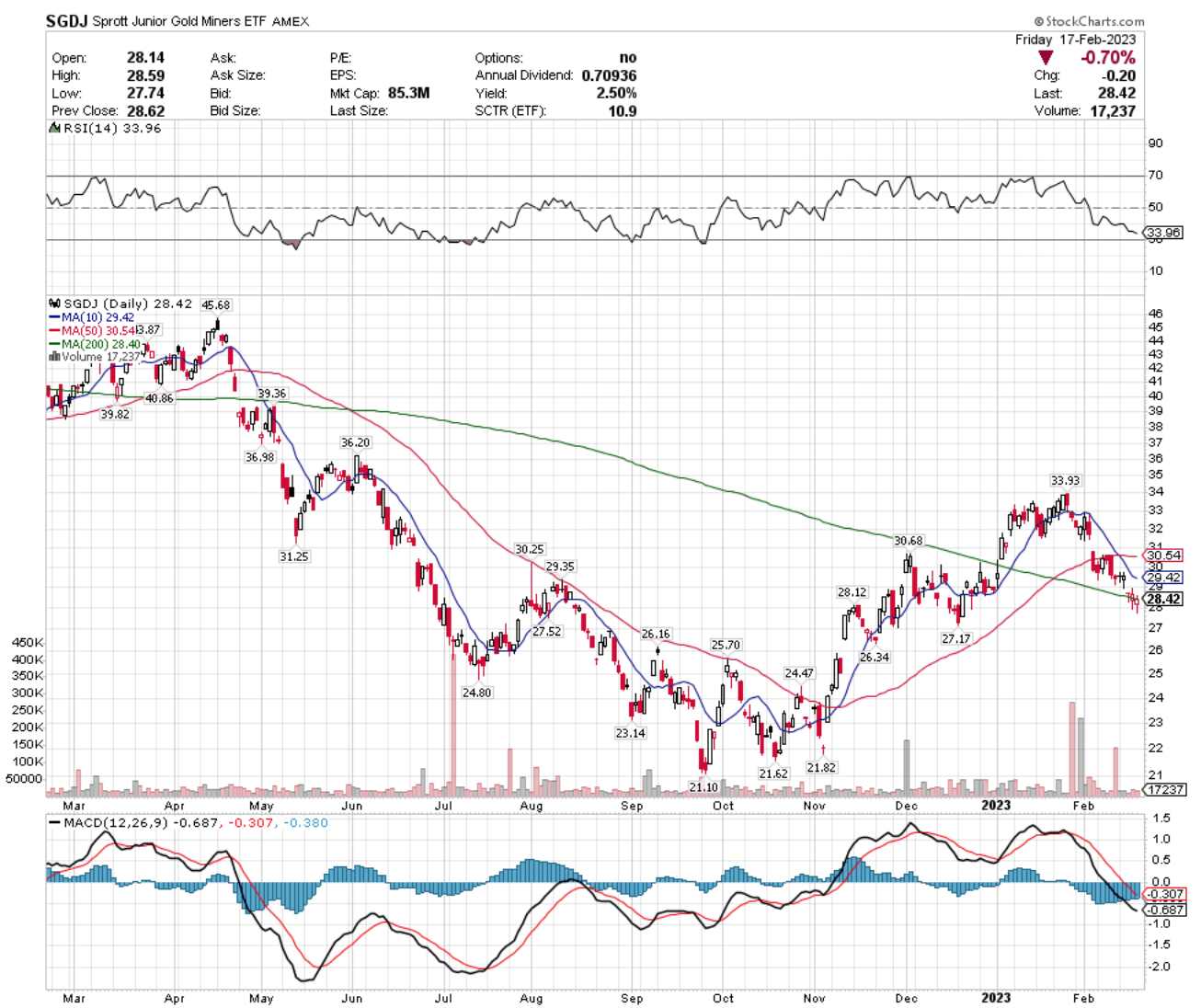
Task: Click the blue 29.42 tag on price axis
Action: pos(1165,578)
